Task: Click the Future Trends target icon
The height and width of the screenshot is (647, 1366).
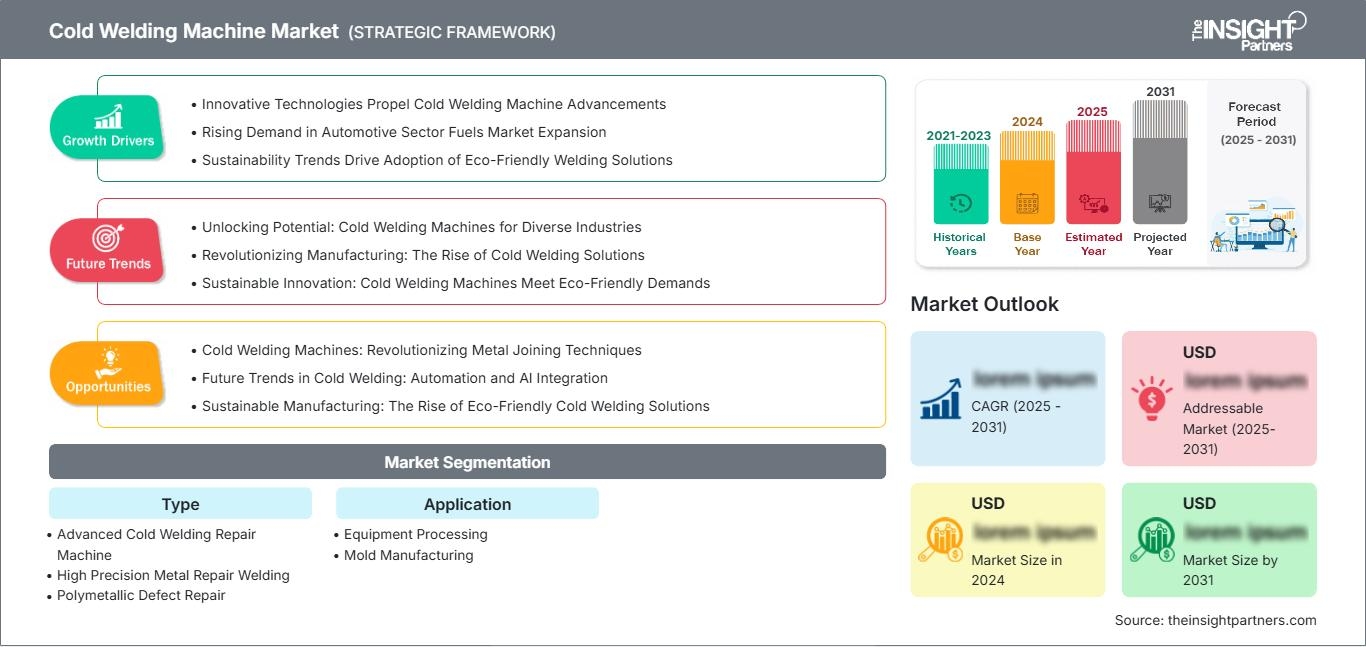Action: (x=108, y=239)
